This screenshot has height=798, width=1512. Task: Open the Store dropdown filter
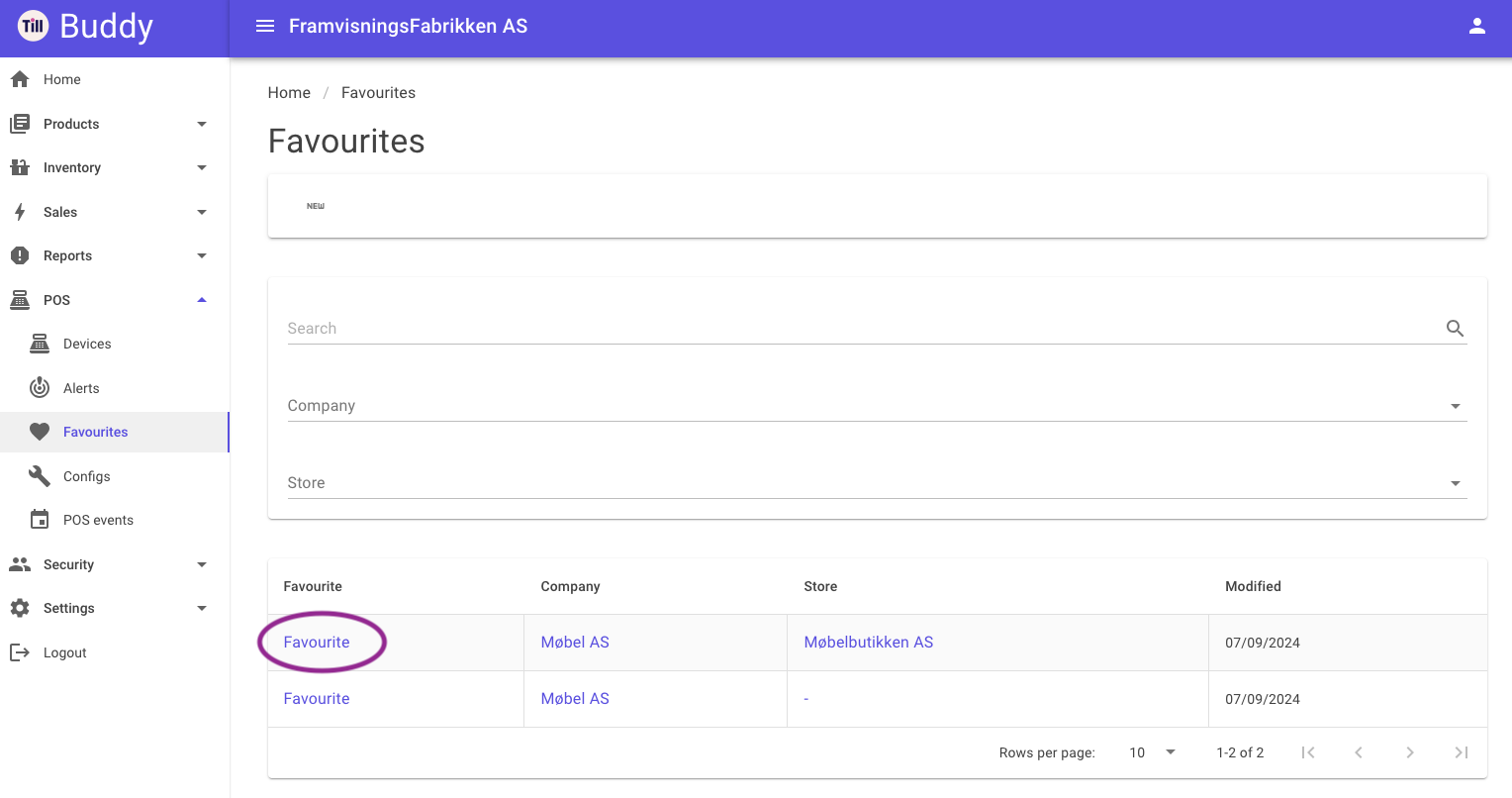877,483
